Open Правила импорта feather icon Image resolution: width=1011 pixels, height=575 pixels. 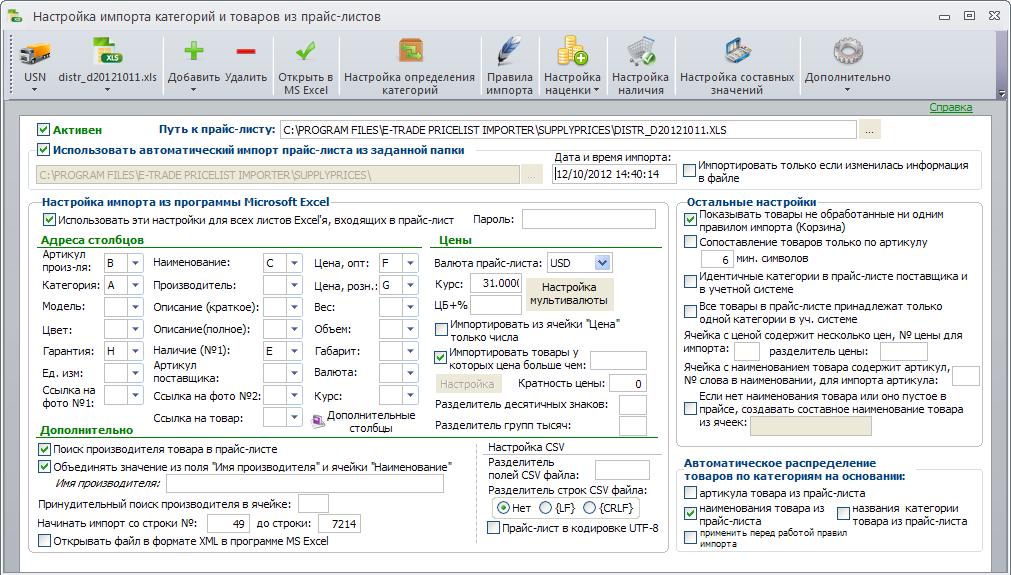coord(509,52)
